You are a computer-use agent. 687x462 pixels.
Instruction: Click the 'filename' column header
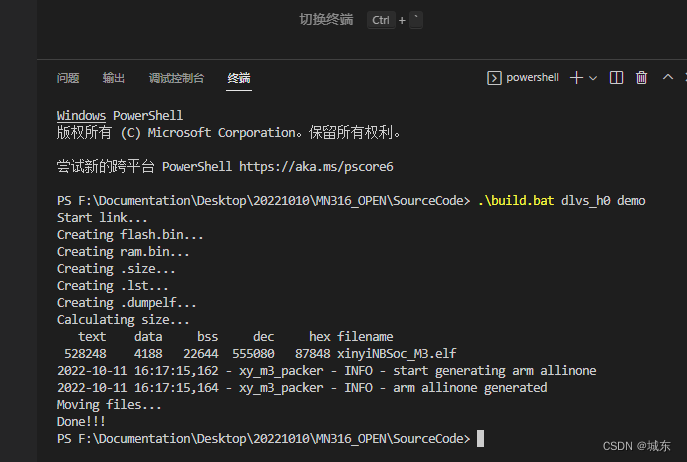tap(365, 337)
